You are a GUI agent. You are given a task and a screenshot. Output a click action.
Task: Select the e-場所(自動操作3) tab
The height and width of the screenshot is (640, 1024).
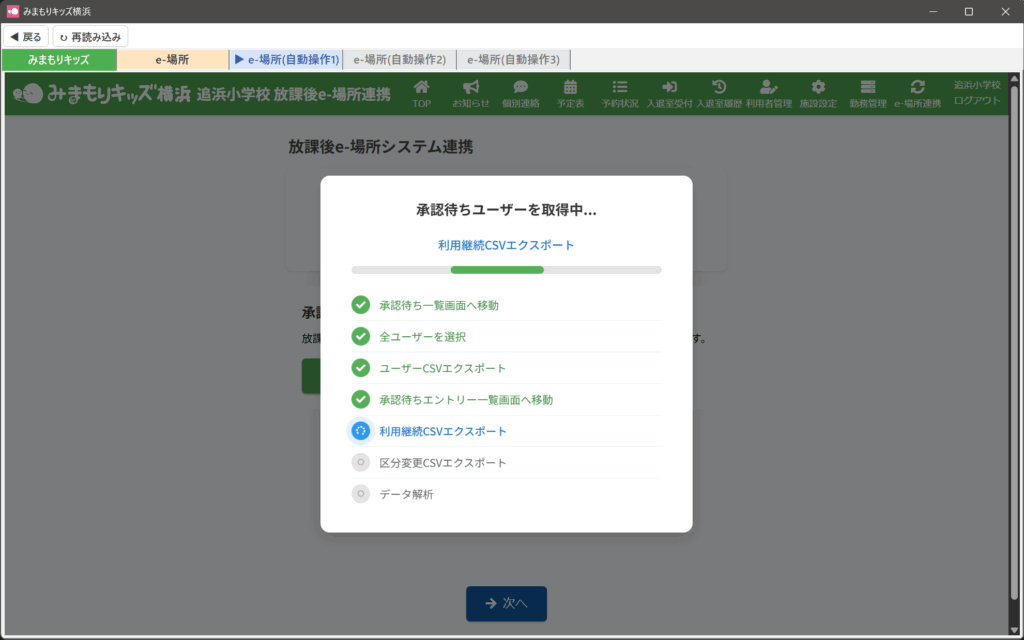tap(513, 60)
